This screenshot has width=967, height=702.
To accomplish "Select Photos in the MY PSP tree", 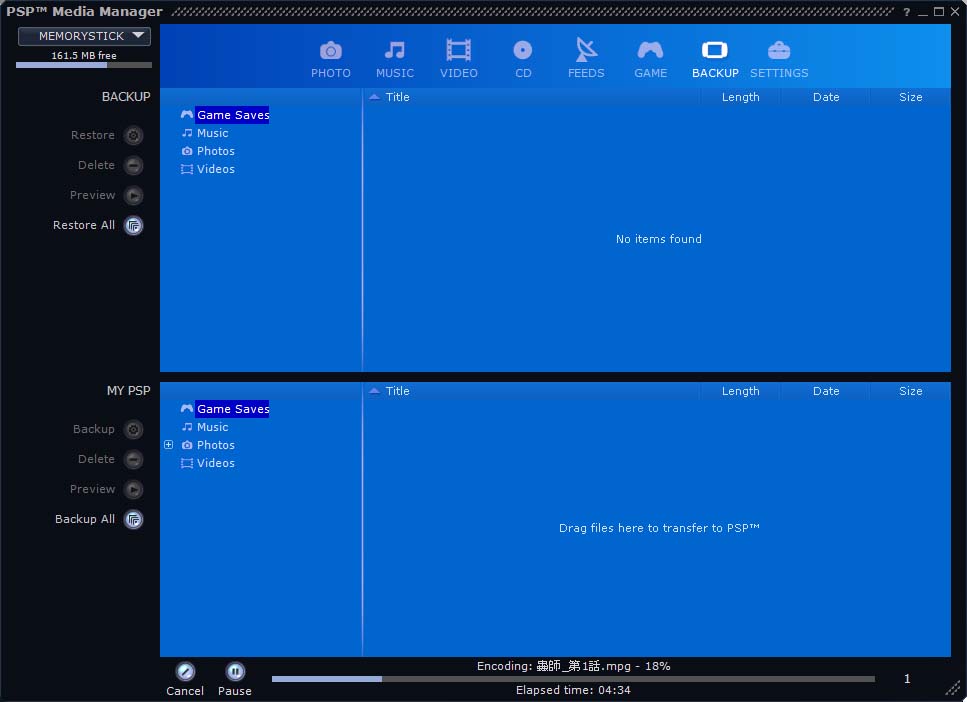I will pyautogui.click(x=215, y=445).
